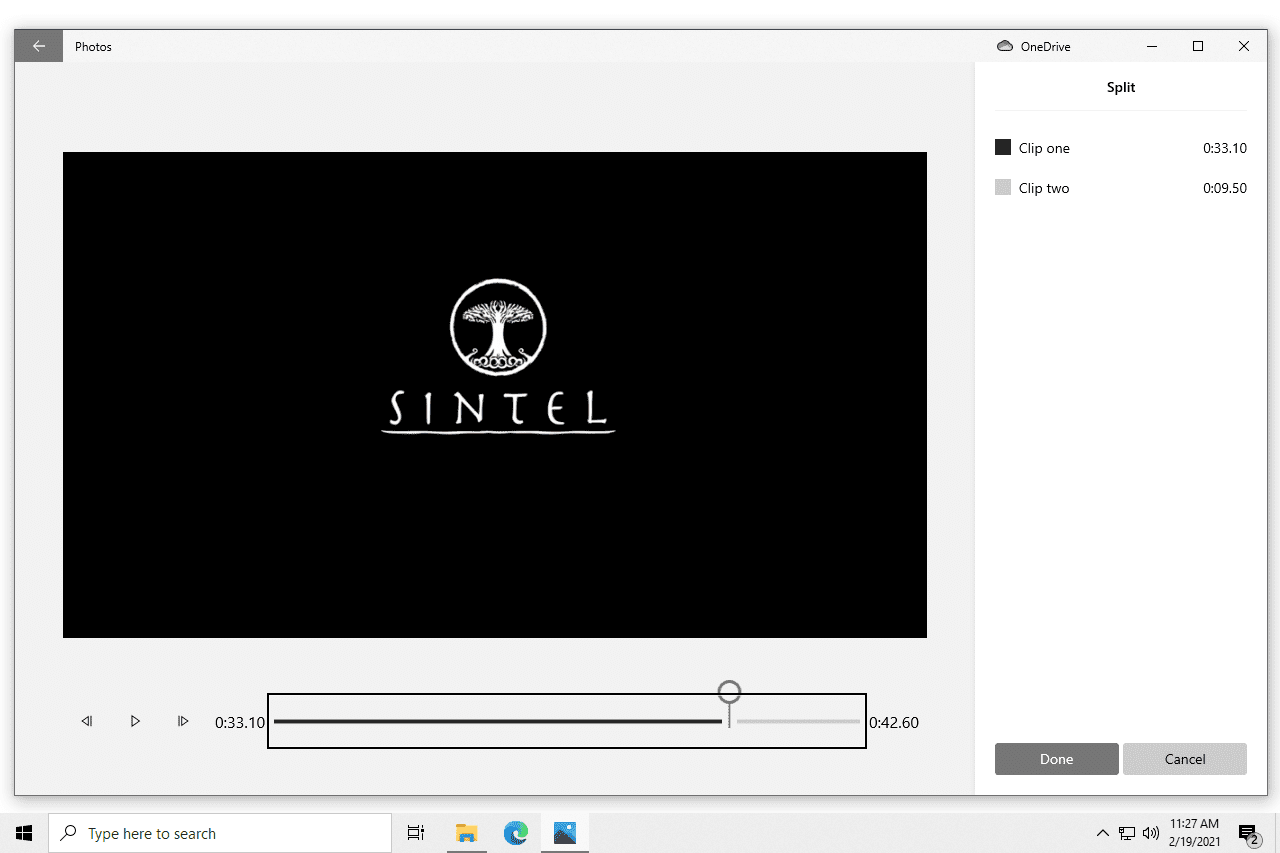Click the split marker handle on timeline

pos(729,692)
